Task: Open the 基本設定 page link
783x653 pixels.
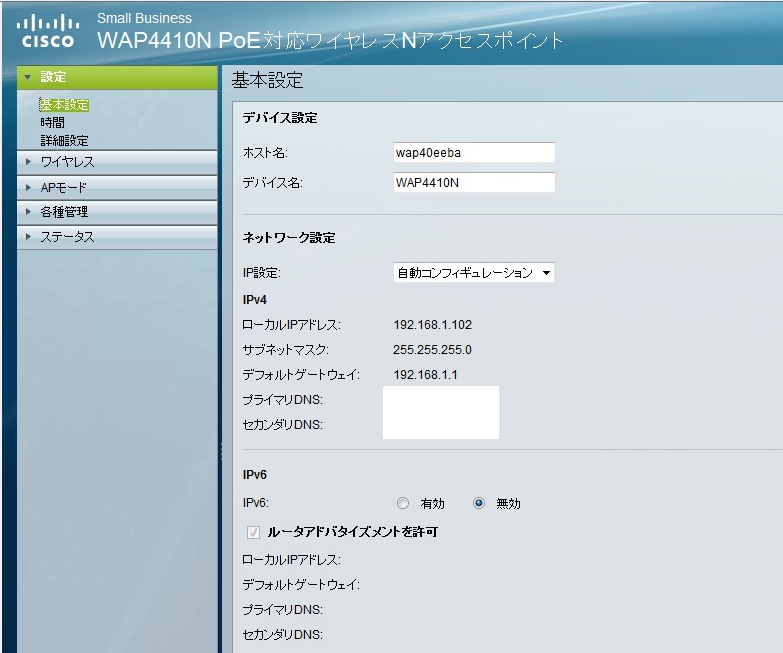Action: tap(64, 105)
